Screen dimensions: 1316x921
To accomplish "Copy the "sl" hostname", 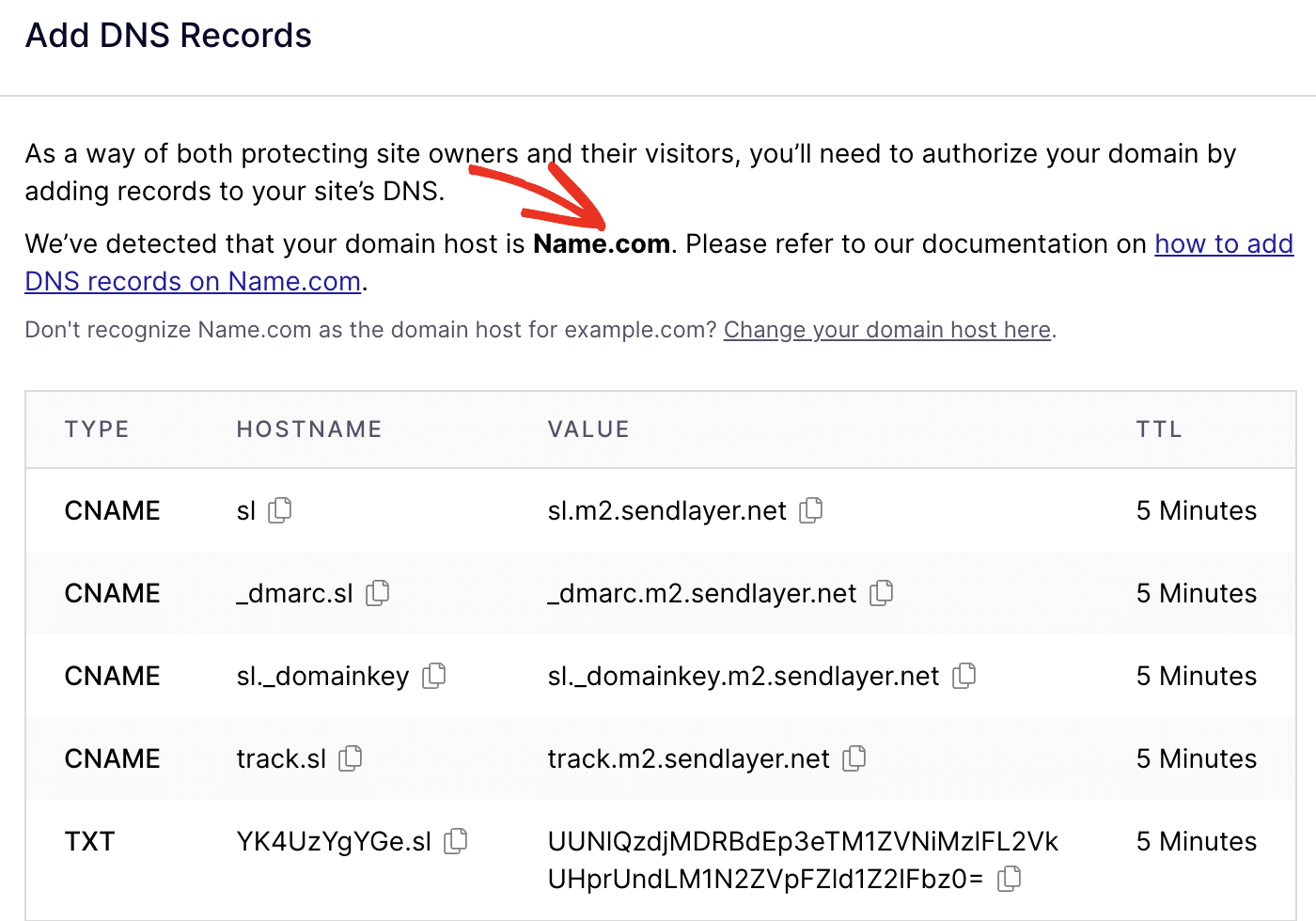I will click(x=281, y=510).
